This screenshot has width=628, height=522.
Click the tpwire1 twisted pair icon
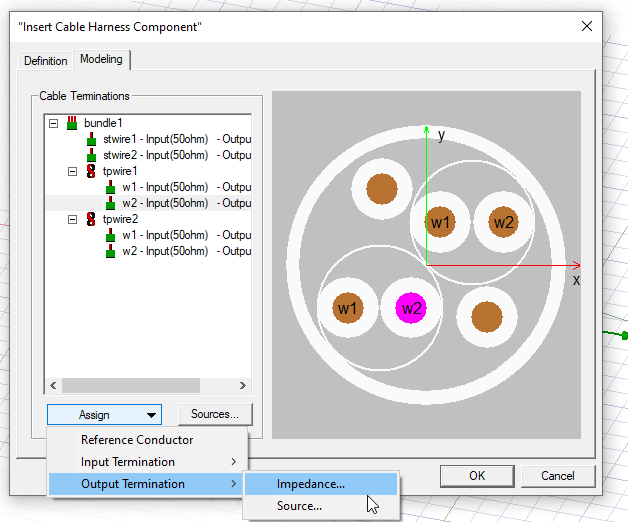pyautogui.click(x=91, y=171)
